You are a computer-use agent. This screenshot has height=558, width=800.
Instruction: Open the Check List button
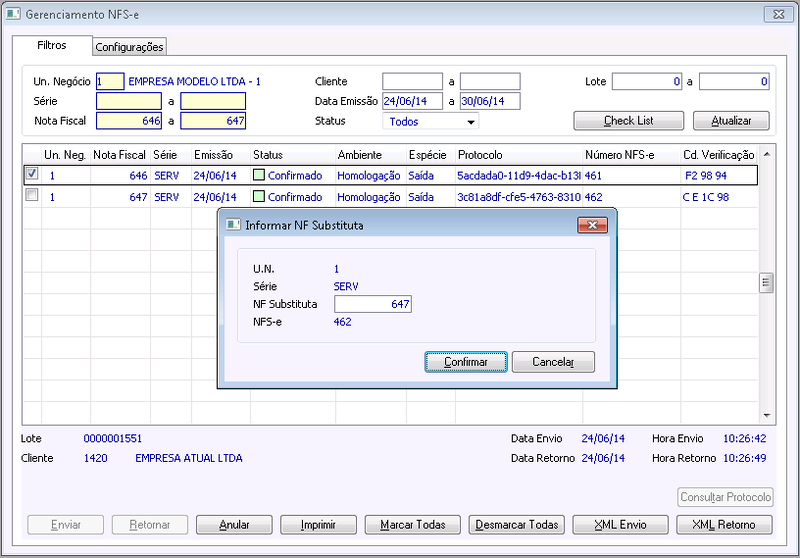(x=629, y=121)
